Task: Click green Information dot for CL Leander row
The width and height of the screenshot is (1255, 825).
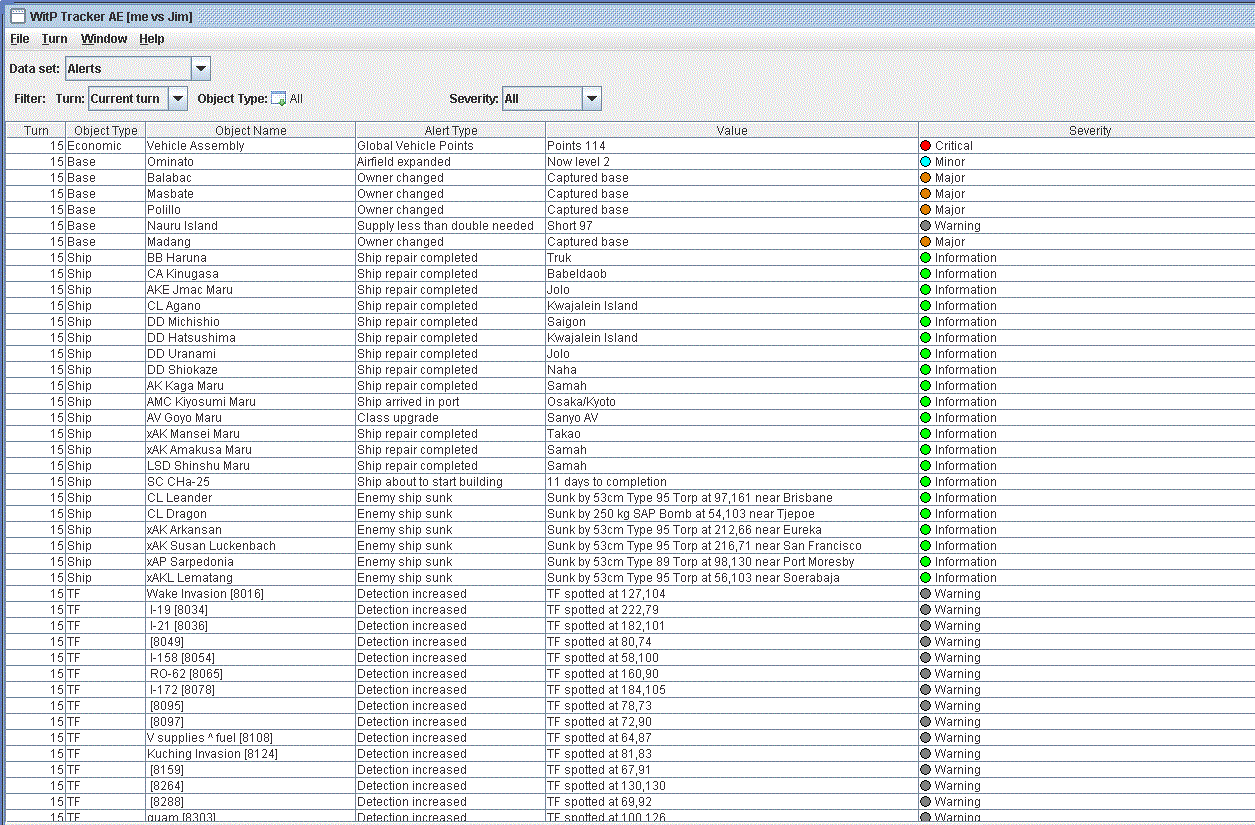Action: click(x=925, y=498)
